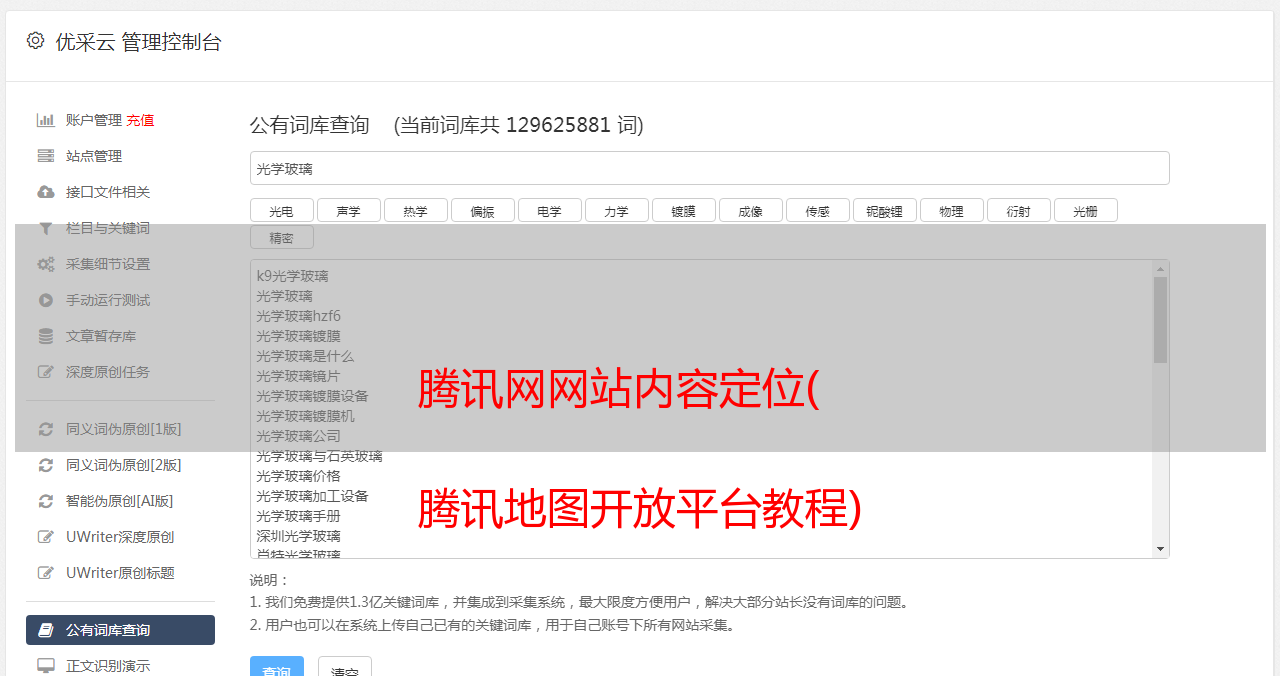Click the refresh icon for 同义词伪原创[2版]
The width and height of the screenshot is (1280, 676).
tap(46, 465)
